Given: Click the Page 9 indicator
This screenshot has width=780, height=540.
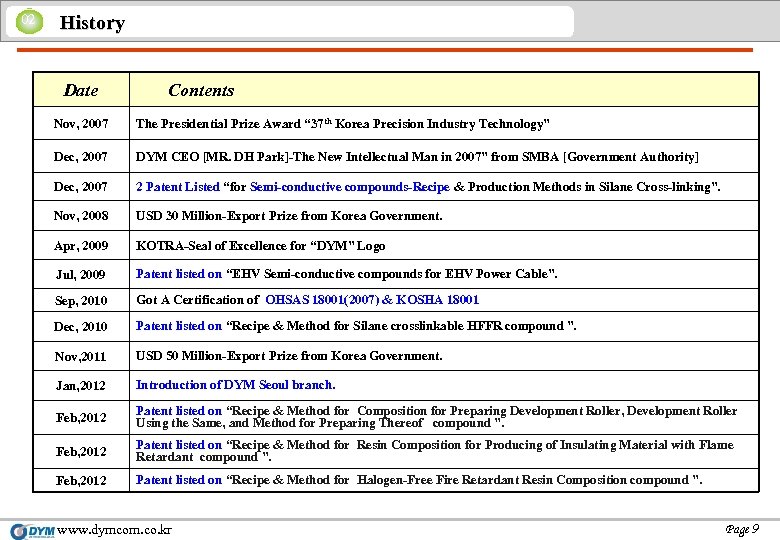Looking at the screenshot, I should pos(742,529).
